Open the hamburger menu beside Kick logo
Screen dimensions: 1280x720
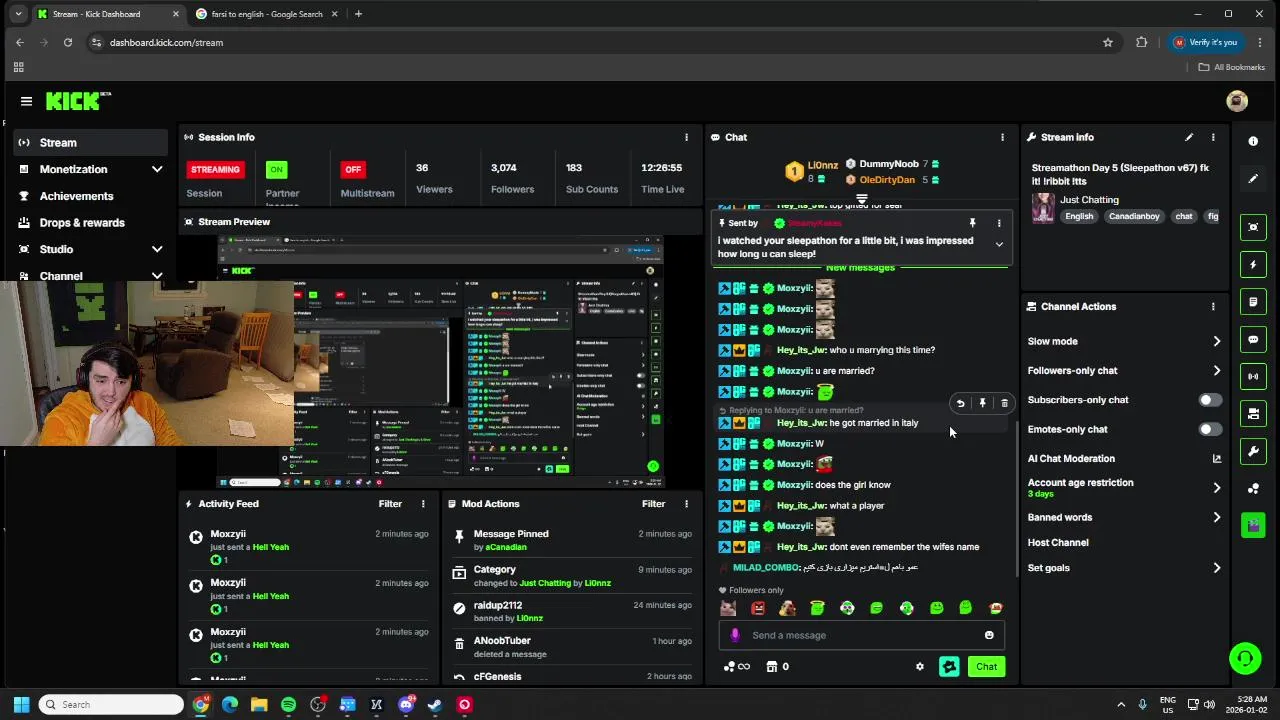26,101
